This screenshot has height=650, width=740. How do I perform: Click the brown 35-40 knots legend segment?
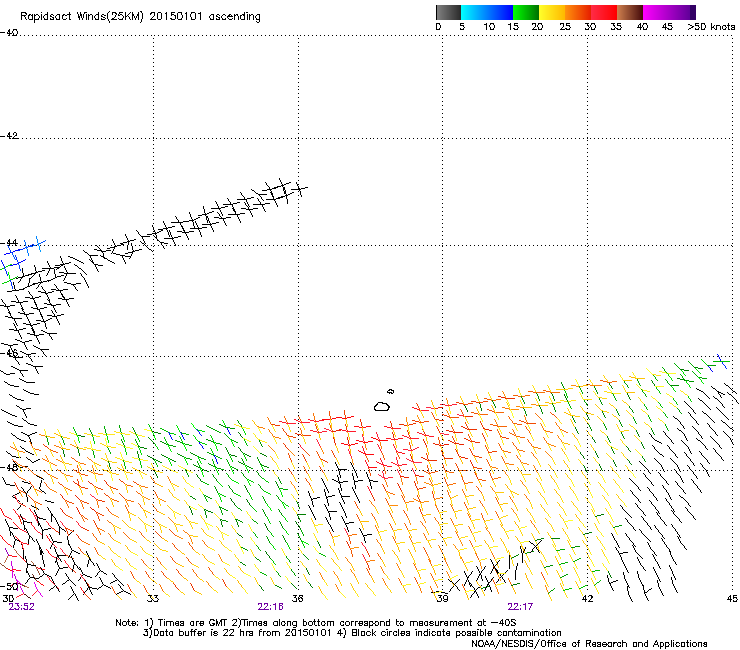pos(630,12)
